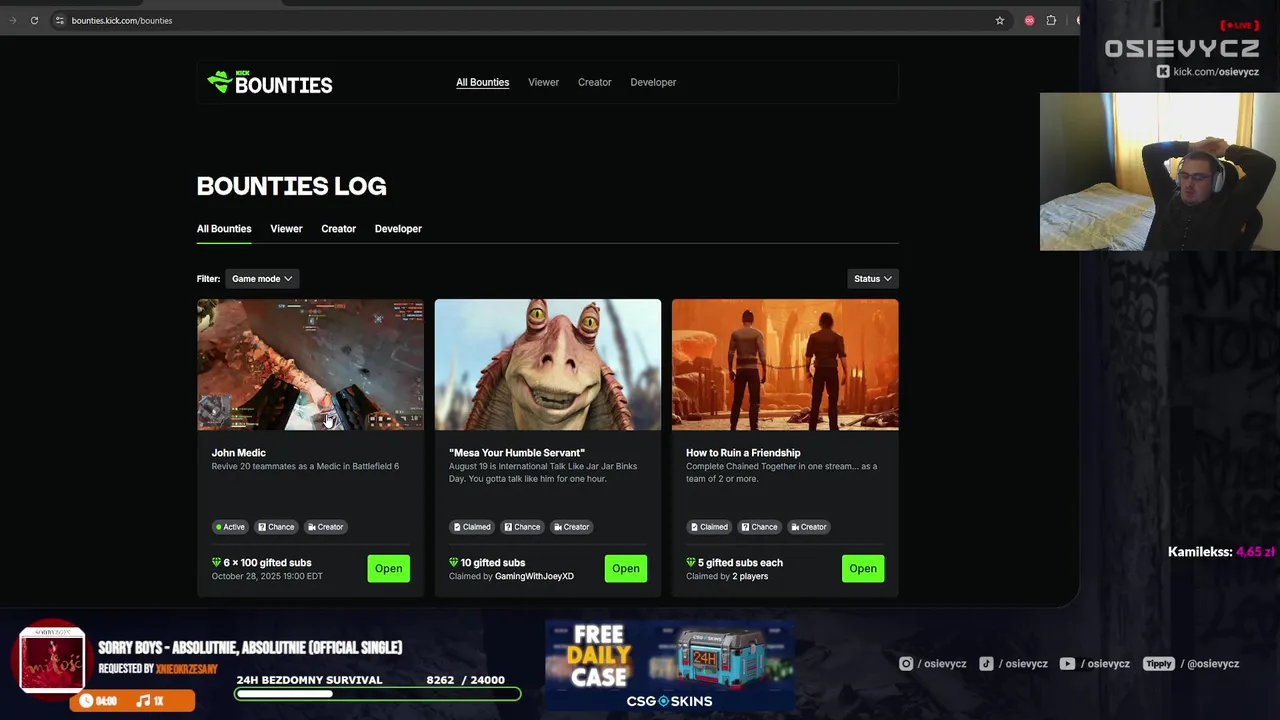
Task: Click the browser address bar URL
Action: pyautogui.click(x=122, y=20)
